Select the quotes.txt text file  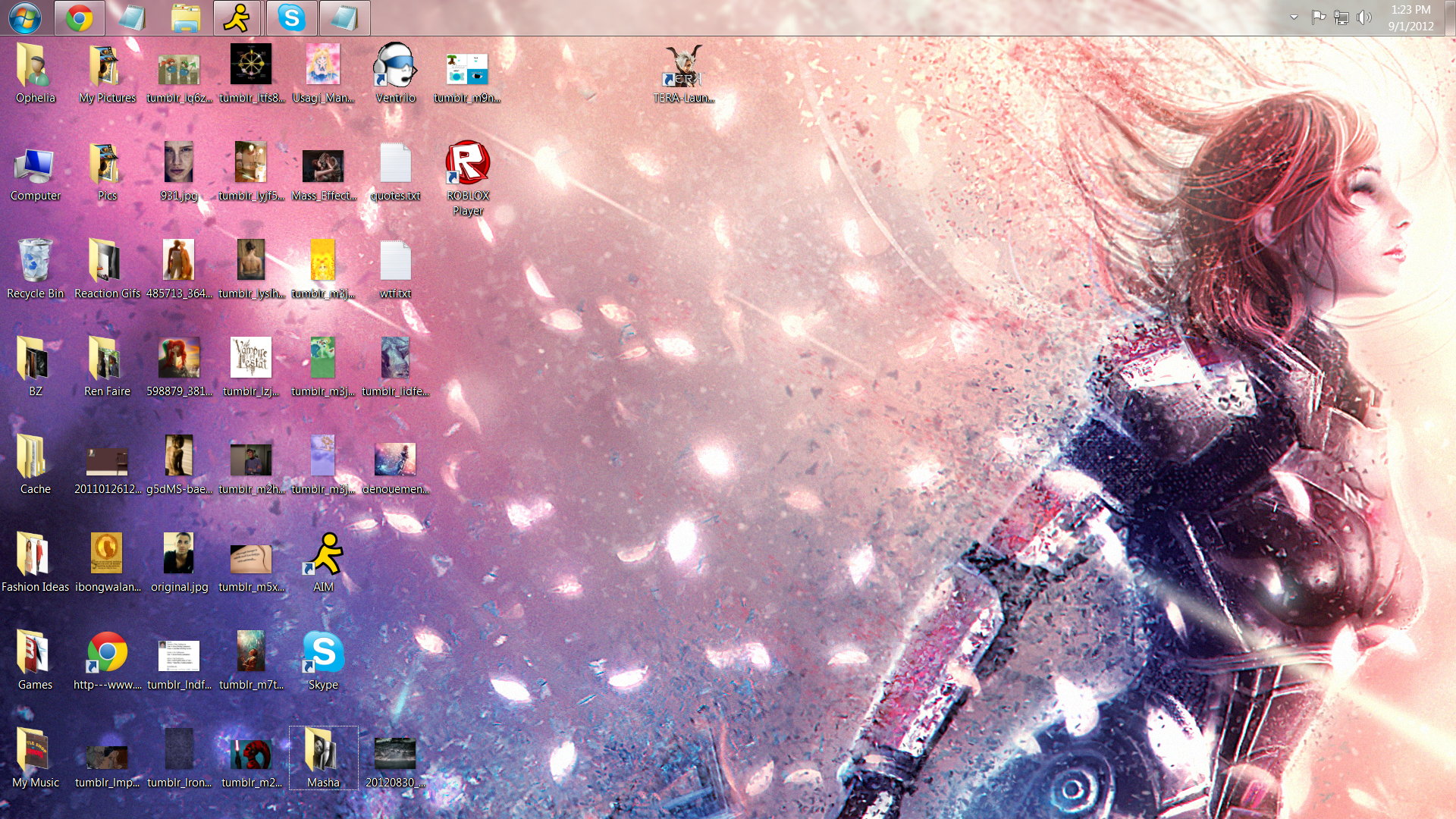tap(395, 164)
